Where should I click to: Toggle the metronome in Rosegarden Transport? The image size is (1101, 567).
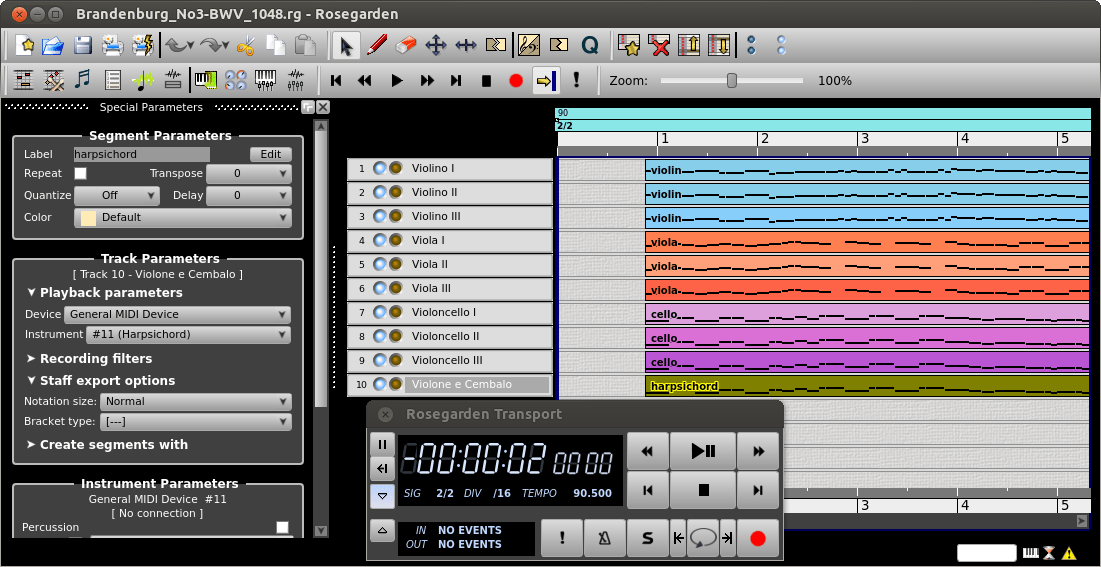604,538
